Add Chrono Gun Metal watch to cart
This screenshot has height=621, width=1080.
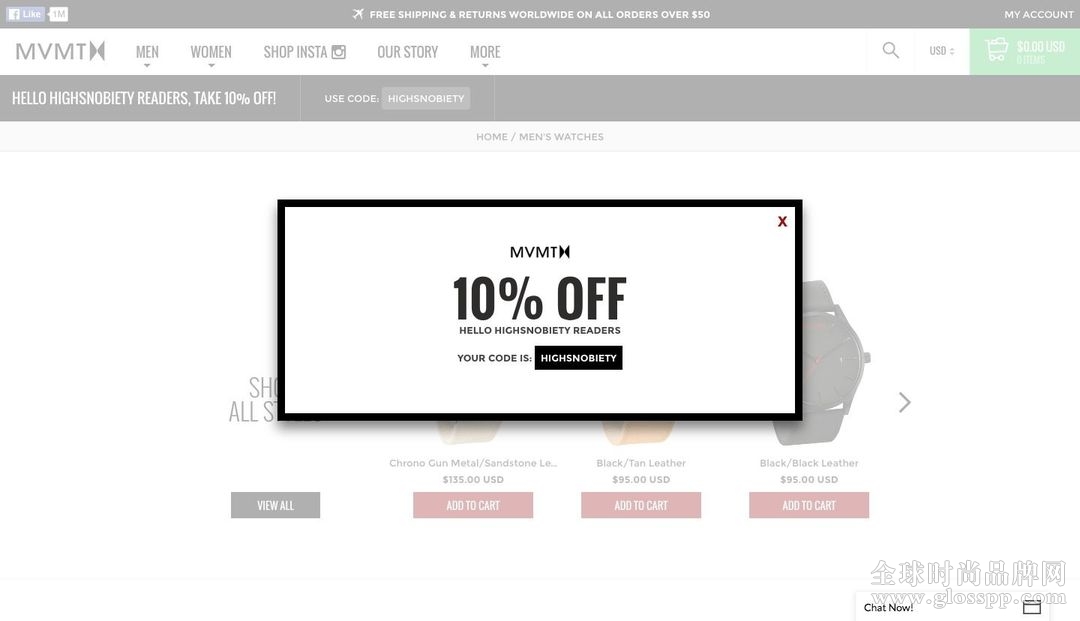coord(473,505)
